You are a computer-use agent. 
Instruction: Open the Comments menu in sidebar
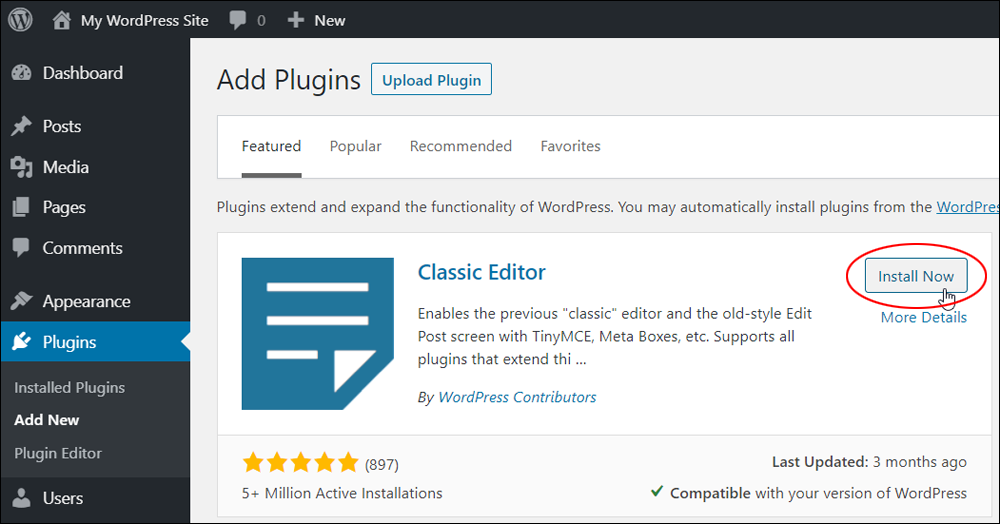point(82,248)
